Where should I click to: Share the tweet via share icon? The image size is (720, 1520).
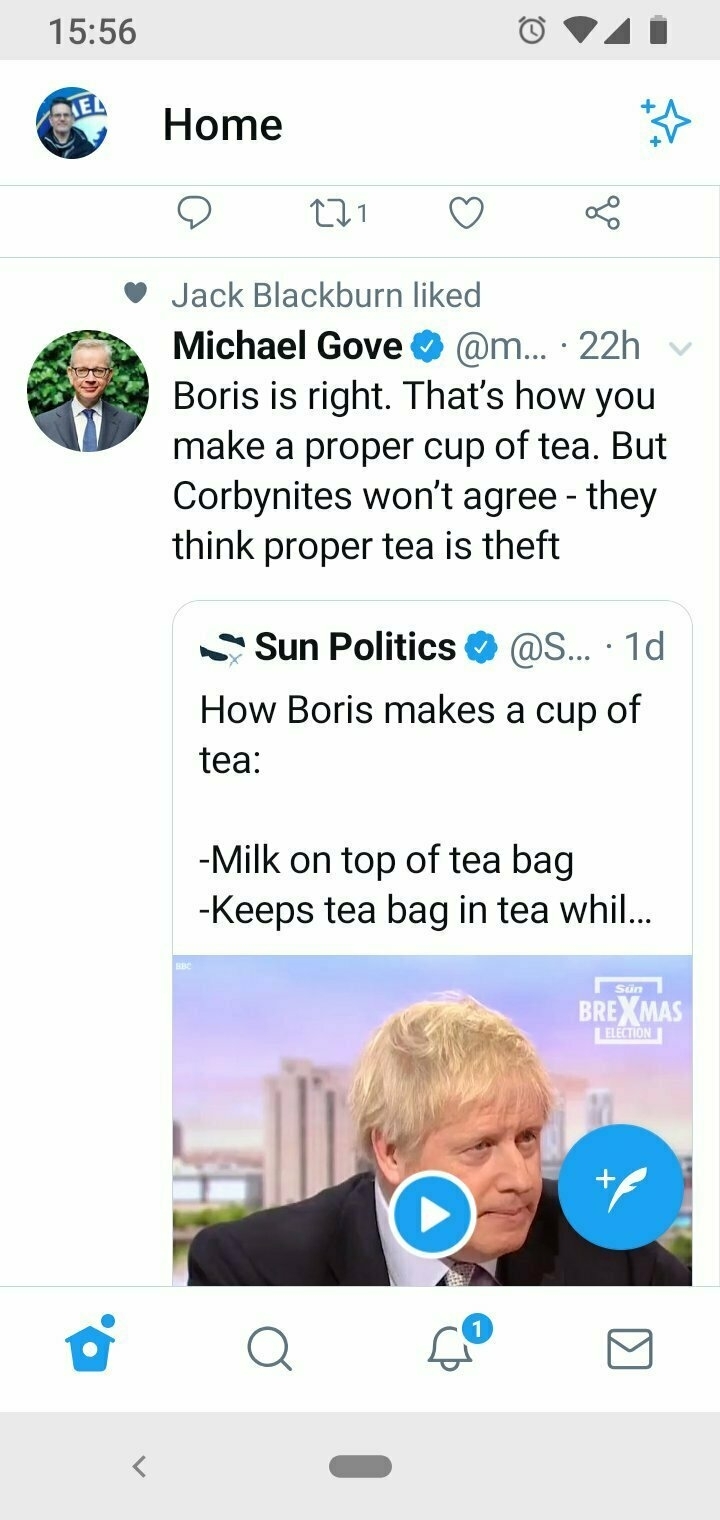coord(602,212)
